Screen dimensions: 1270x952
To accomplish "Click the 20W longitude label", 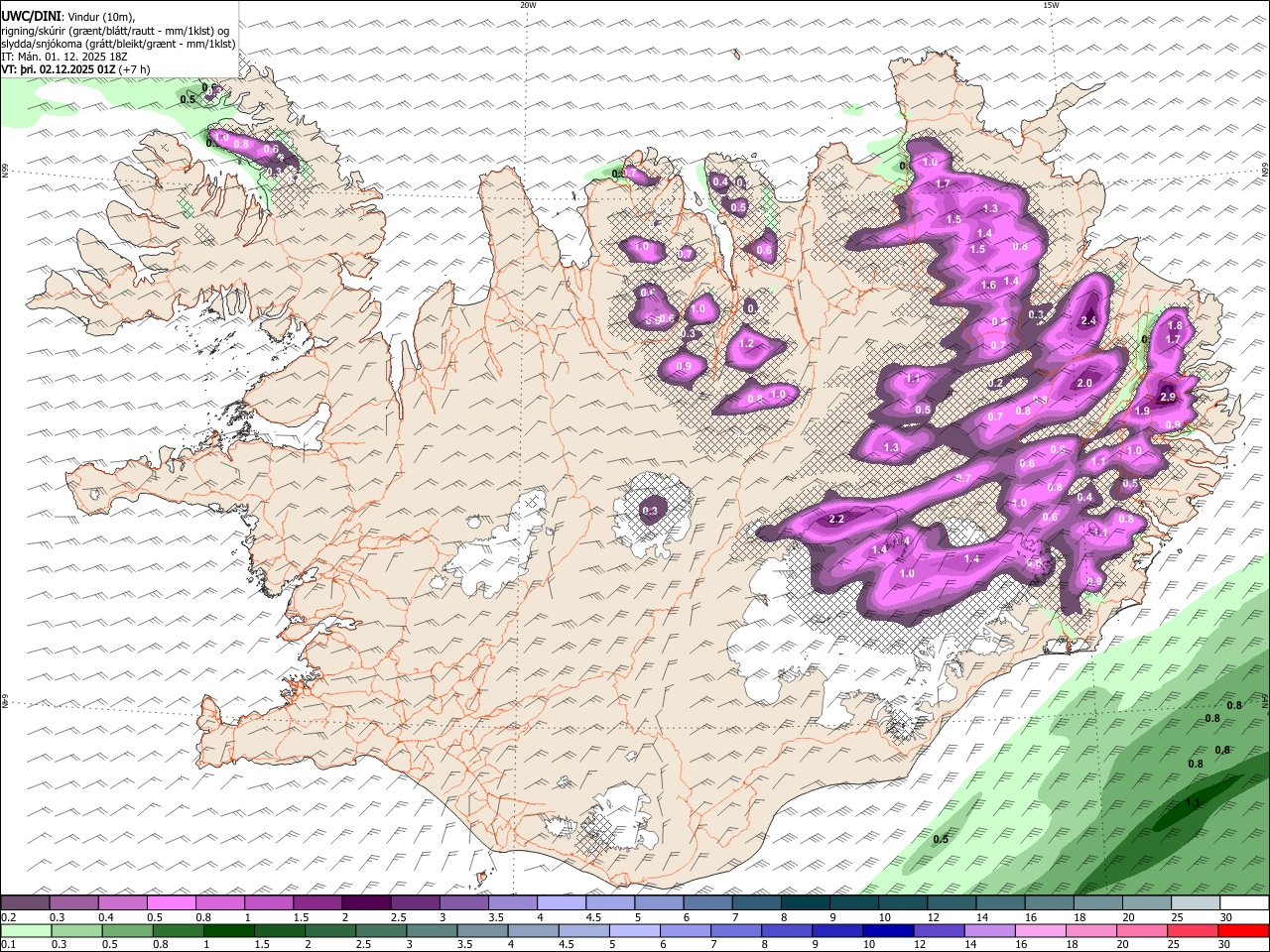I will pyautogui.click(x=528, y=5).
